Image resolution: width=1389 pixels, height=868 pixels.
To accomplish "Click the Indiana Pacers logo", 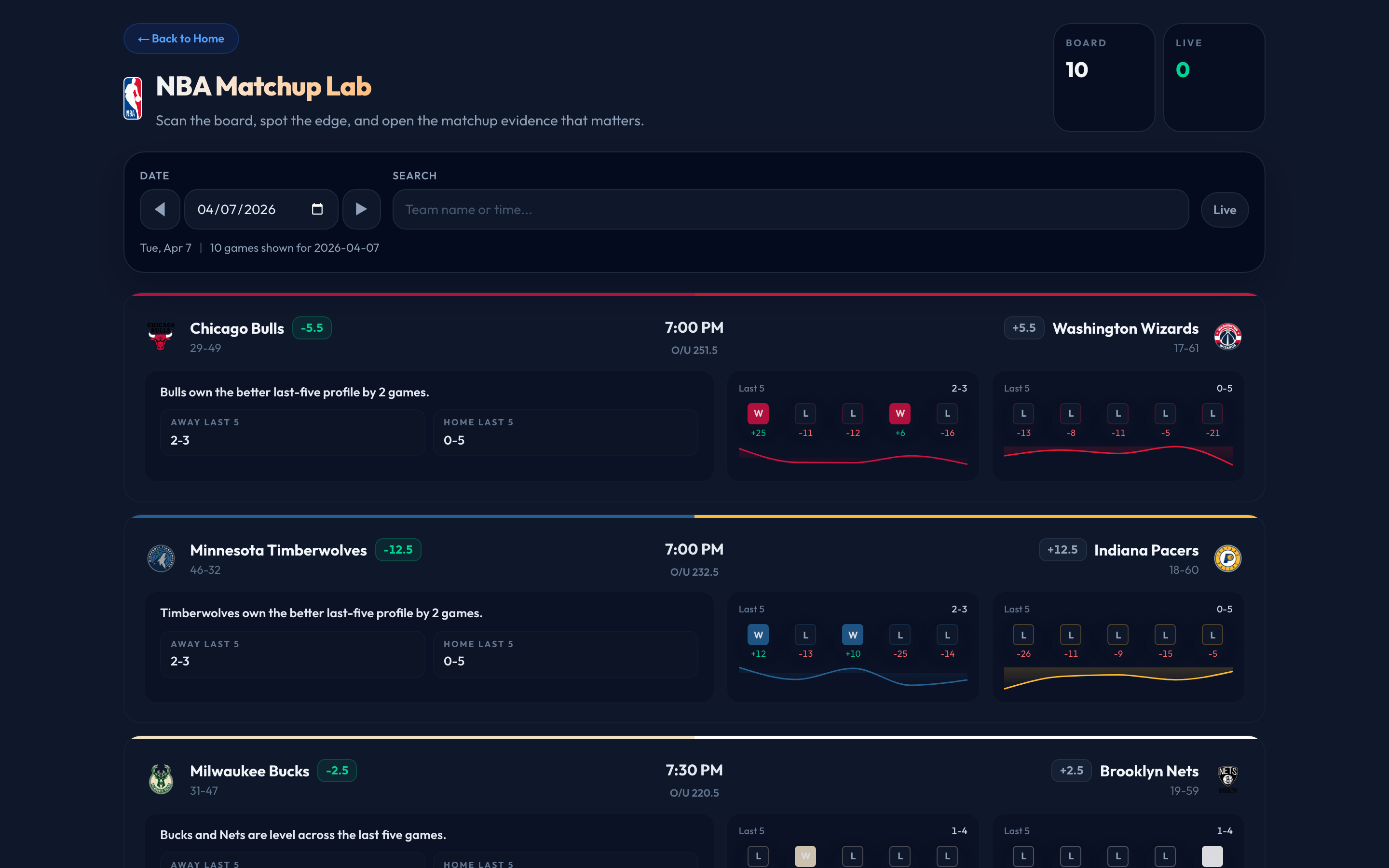I will coord(1227,558).
